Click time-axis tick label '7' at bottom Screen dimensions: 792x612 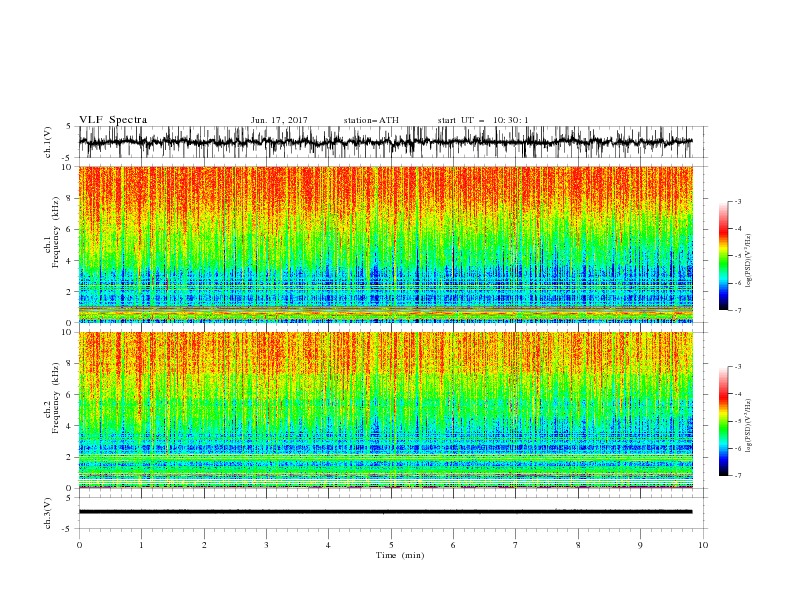tap(516, 545)
